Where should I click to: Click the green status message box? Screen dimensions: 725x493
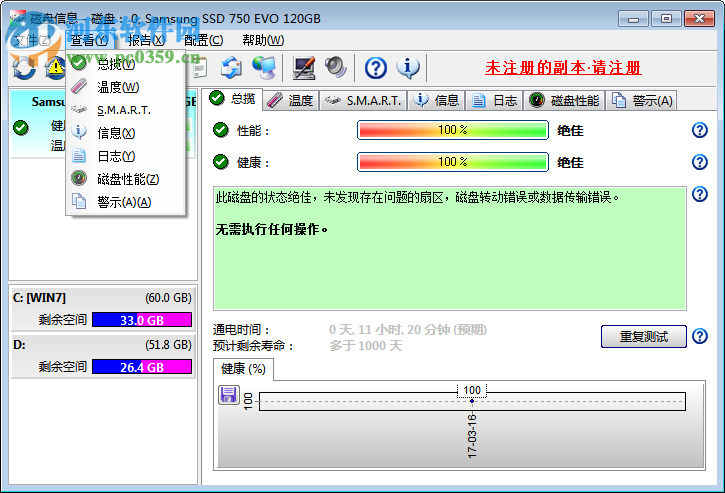[449, 248]
